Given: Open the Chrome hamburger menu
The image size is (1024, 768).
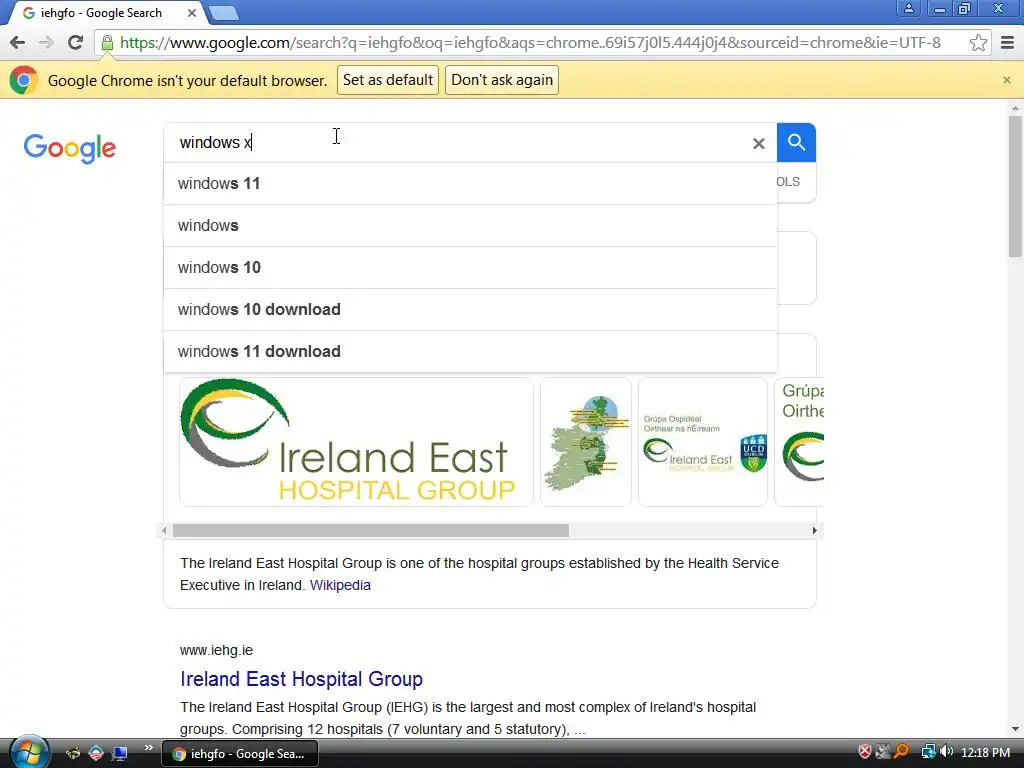Looking at the screenshot, I should (1008, 43).
